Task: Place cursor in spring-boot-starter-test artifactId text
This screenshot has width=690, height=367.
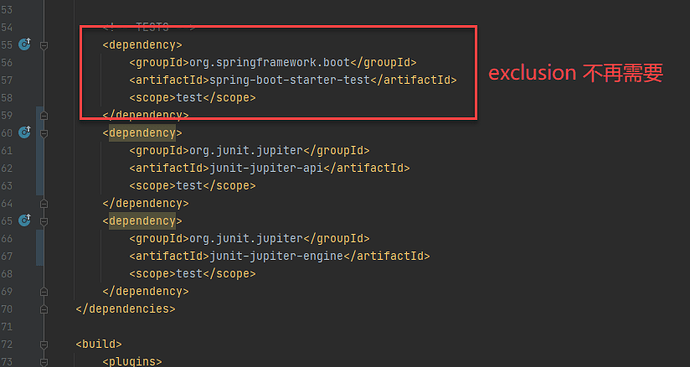Action: (289, 80)
